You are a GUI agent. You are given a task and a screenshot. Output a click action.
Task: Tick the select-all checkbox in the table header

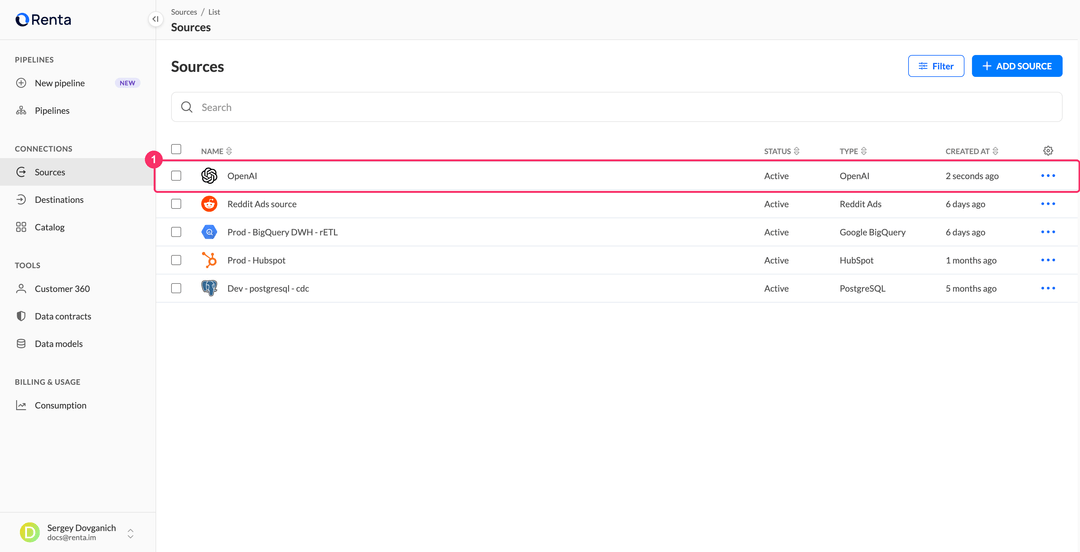tap(176, 150)
